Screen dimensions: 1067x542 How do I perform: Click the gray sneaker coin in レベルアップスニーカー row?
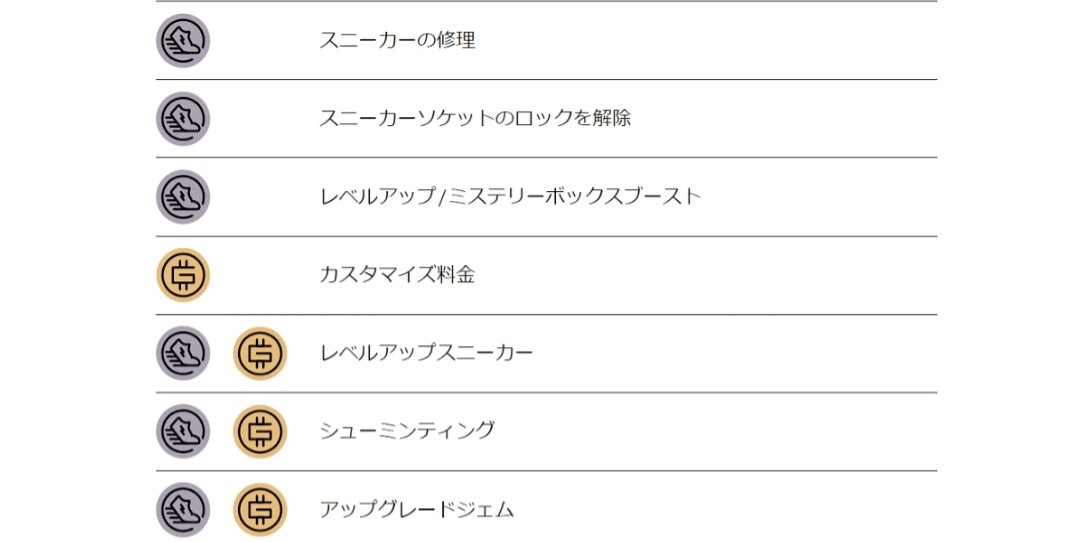point(182,353)
